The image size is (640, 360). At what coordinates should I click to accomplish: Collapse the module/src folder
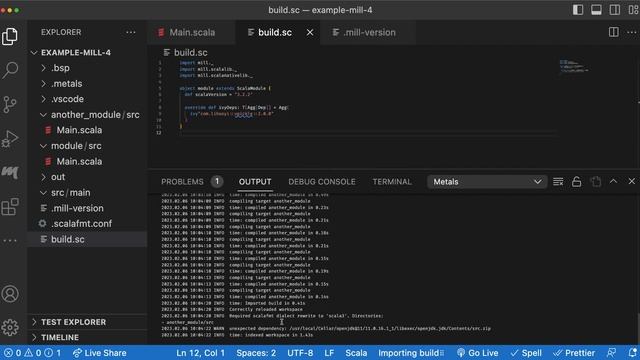87,146
